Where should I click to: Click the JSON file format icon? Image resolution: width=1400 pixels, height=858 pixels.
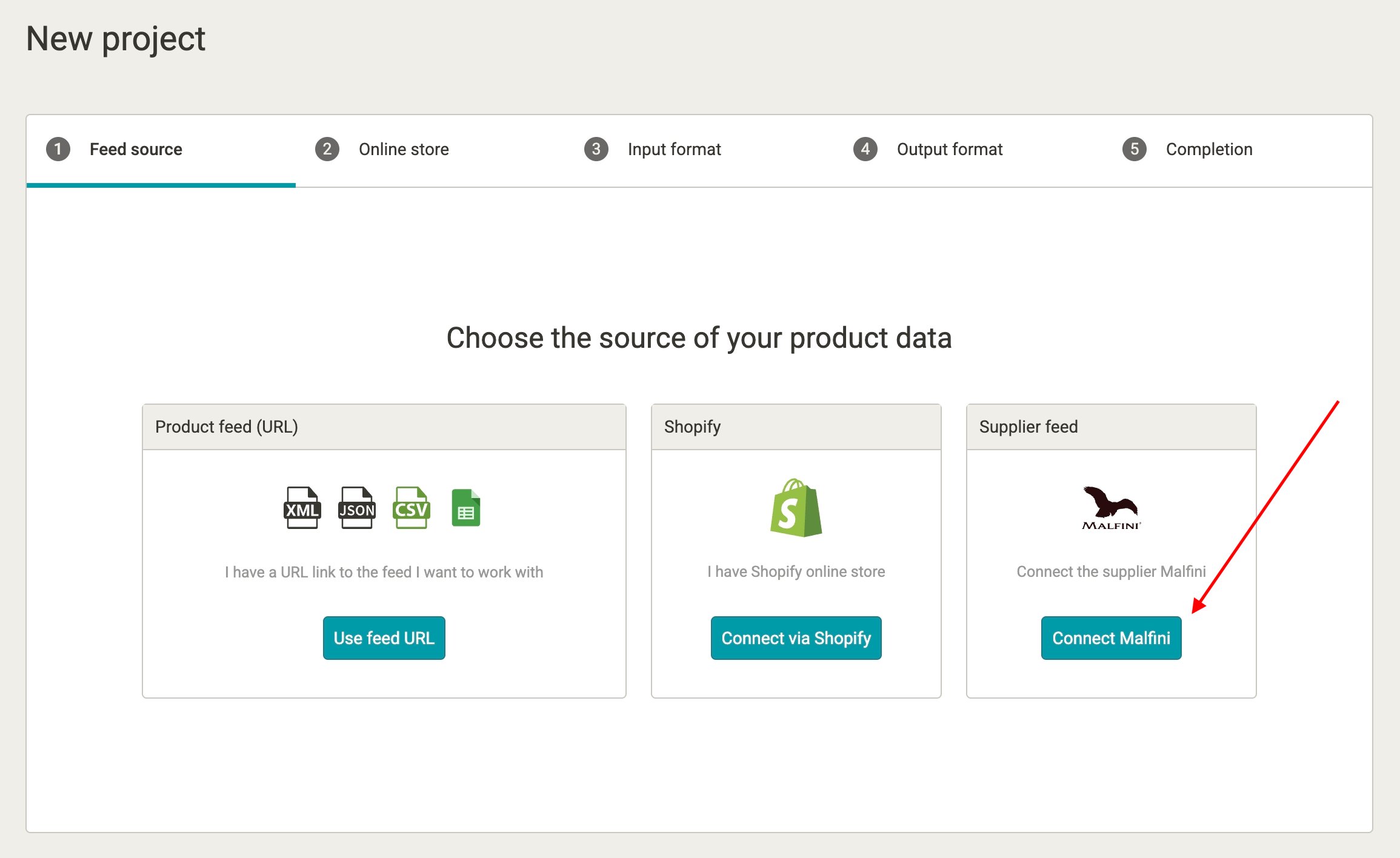click(x=357, y=508)
